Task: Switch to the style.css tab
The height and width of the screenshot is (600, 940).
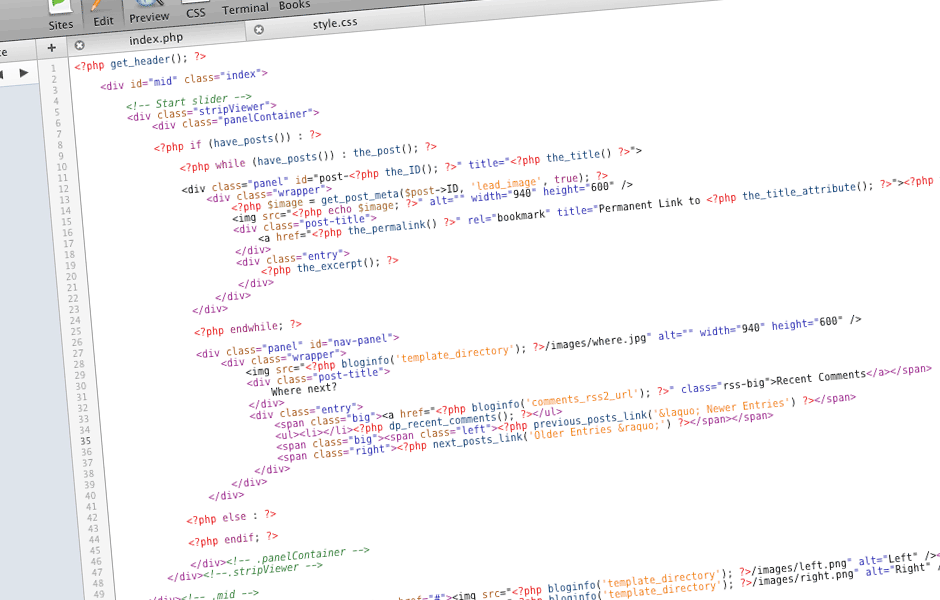Action: coord(335,23)
